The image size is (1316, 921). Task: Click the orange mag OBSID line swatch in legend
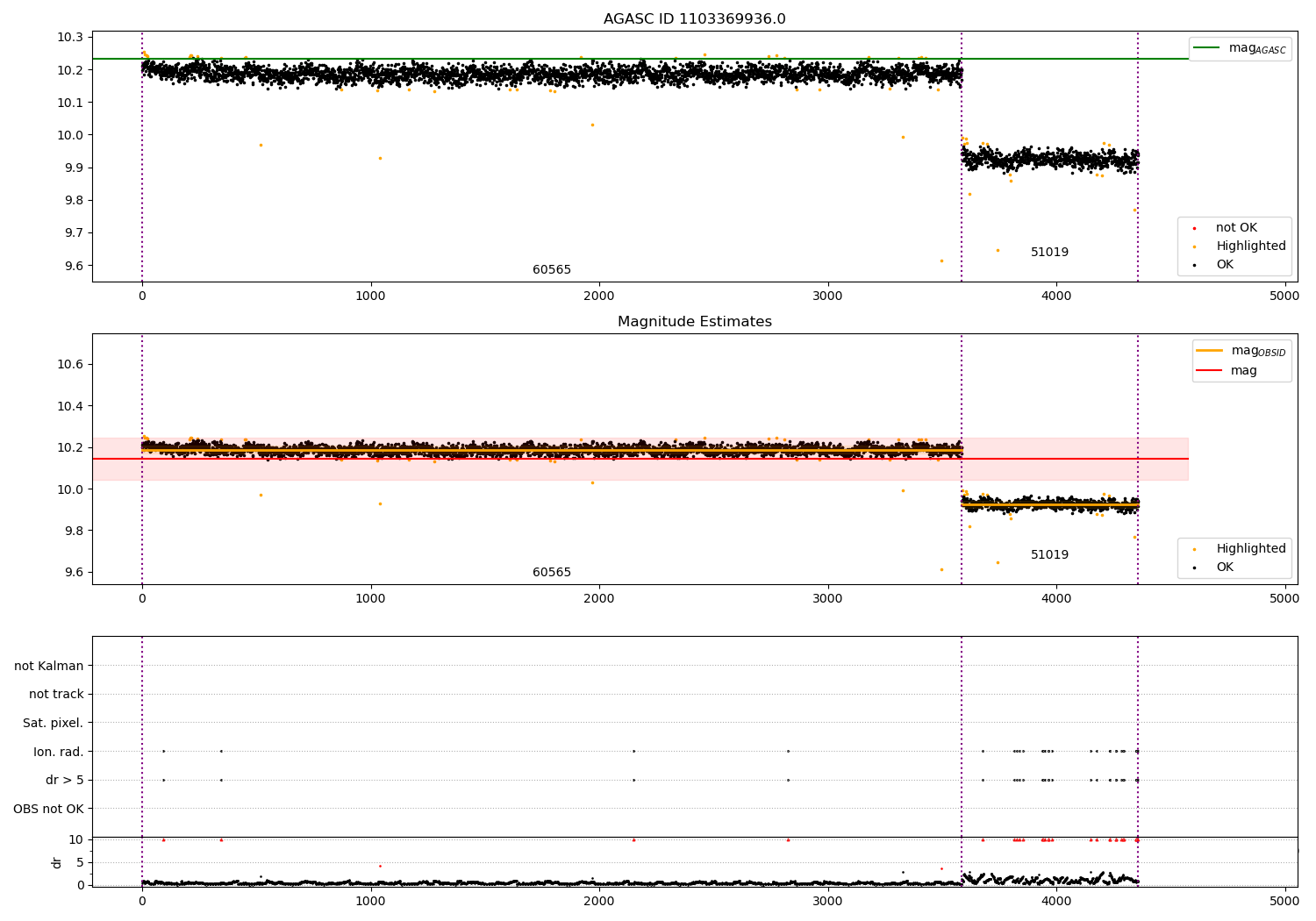1209,350
